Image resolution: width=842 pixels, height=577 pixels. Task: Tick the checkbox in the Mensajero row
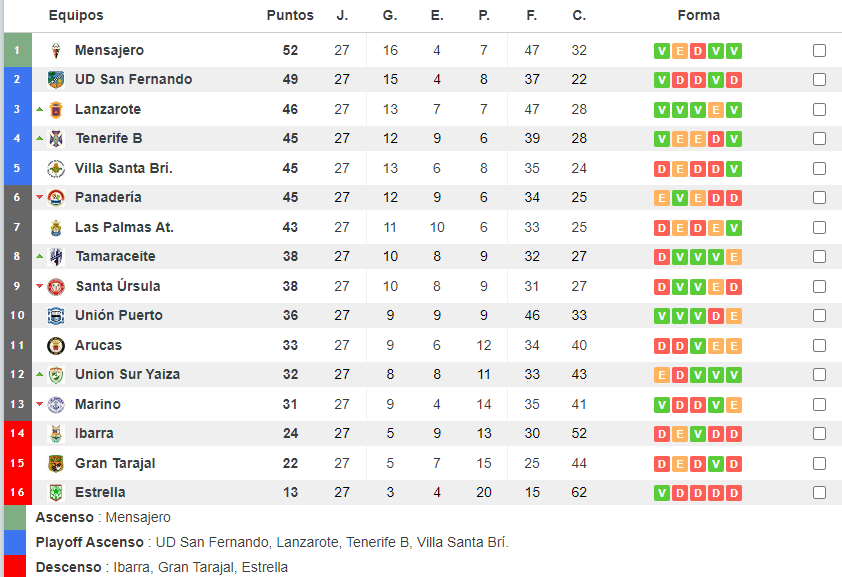point(819,51)
